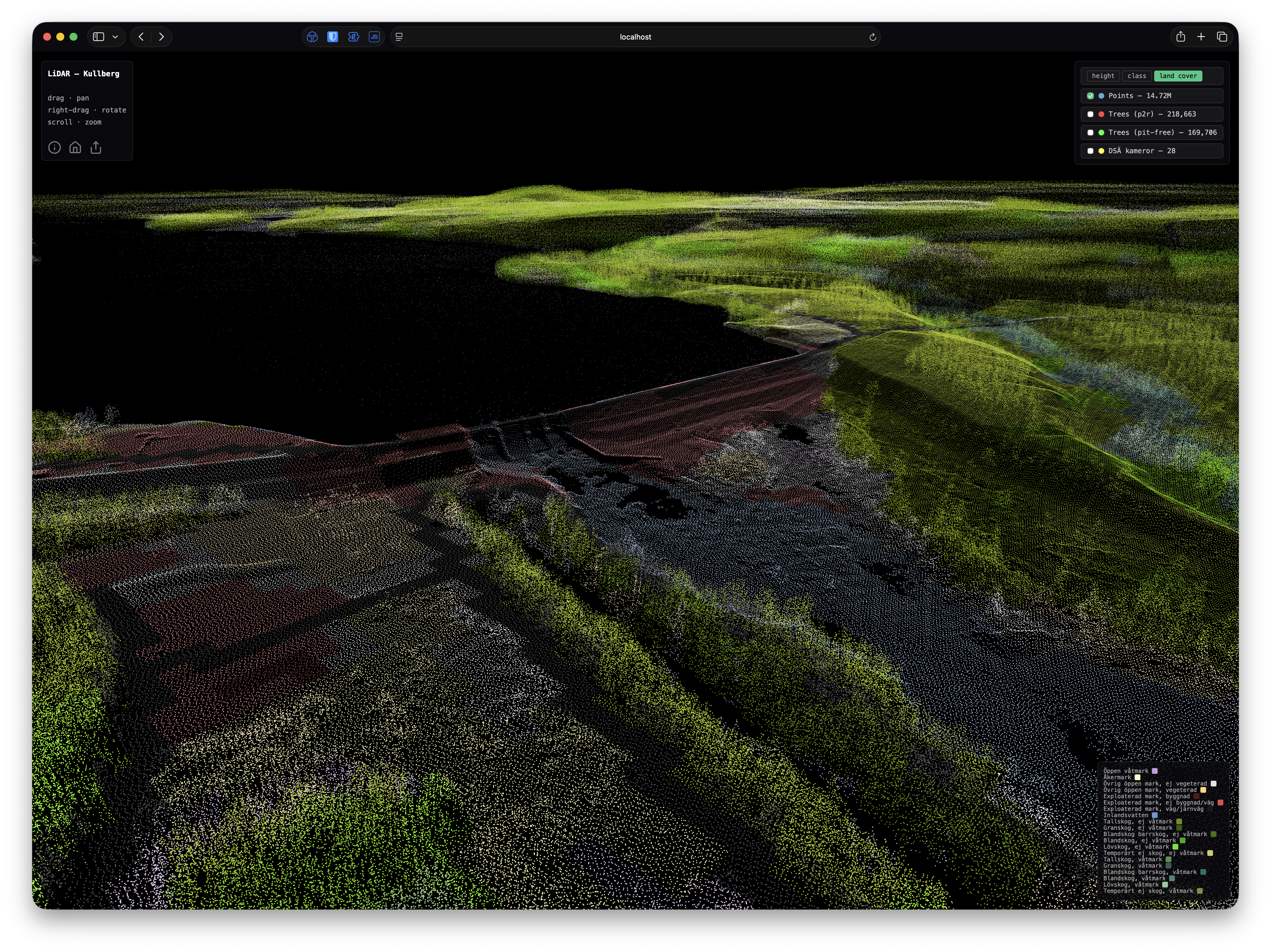This screenshot has width=1271, height=952.
Task: Click the yellow DSÄ kameror color dot
Action: click(x=1101, y=151)
